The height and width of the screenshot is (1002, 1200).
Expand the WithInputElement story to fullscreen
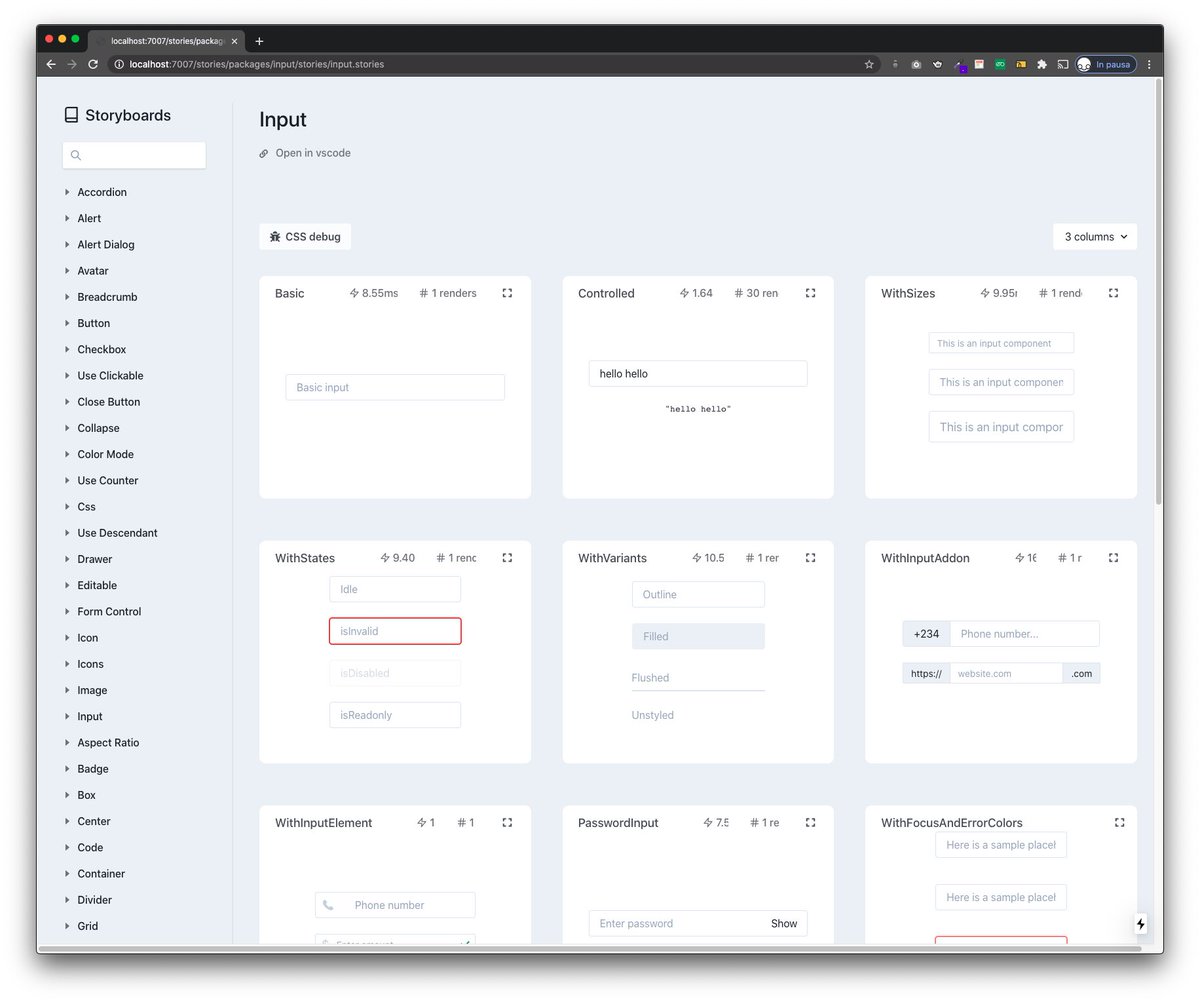point(507,822)
